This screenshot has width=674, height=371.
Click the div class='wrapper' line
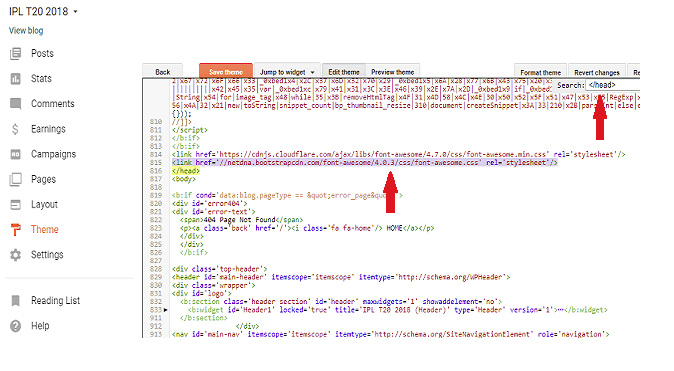coord(213,285)
